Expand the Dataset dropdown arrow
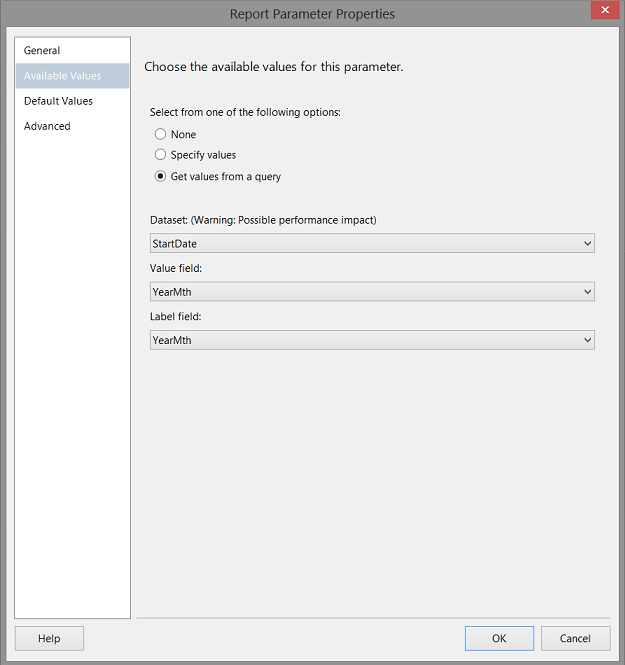 pos(586,243)
